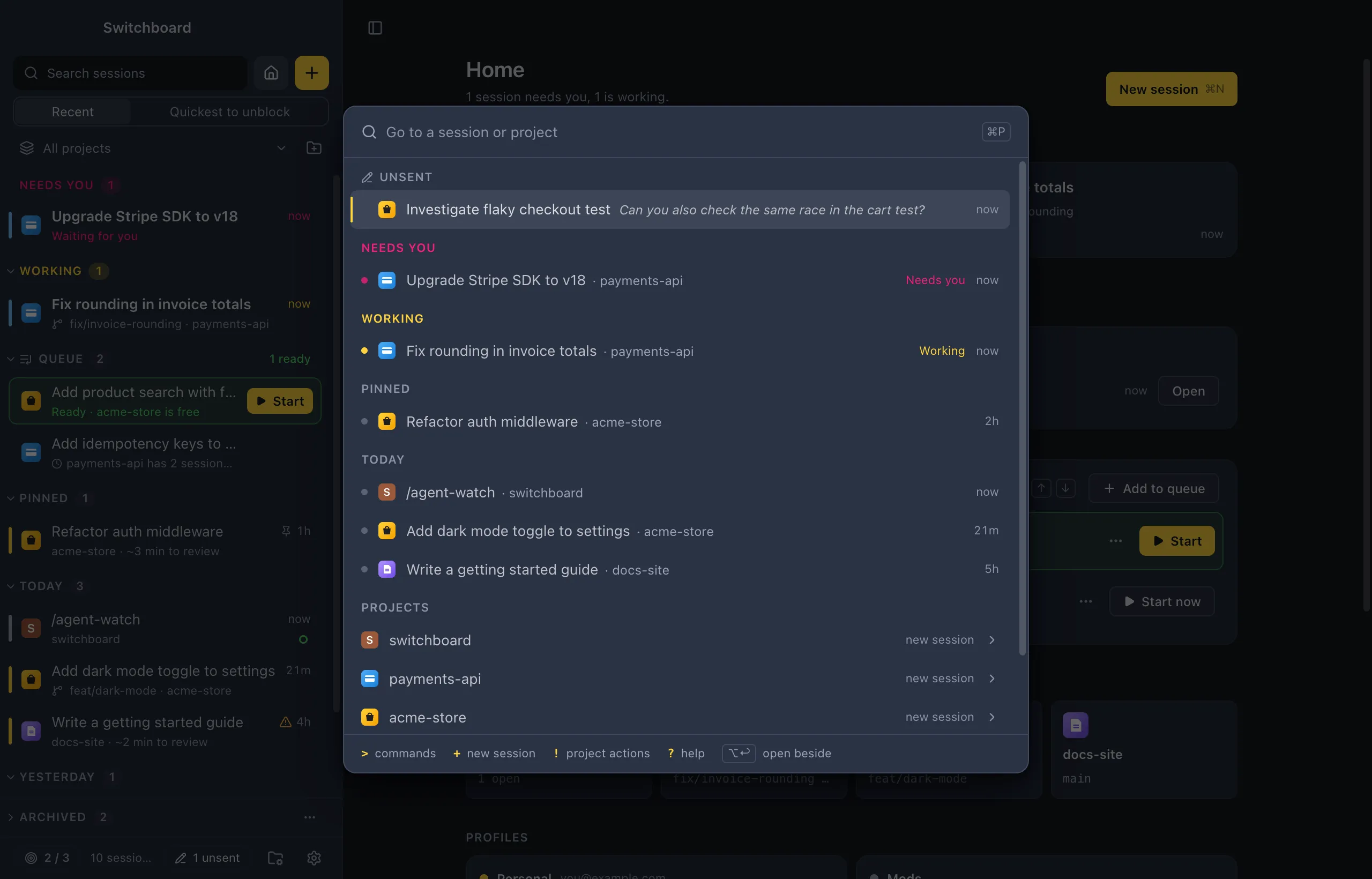The width and height of the screenshot is (1372, 879).
Task: Click the three dots next to the Start now button
Action: point(1086,601)
